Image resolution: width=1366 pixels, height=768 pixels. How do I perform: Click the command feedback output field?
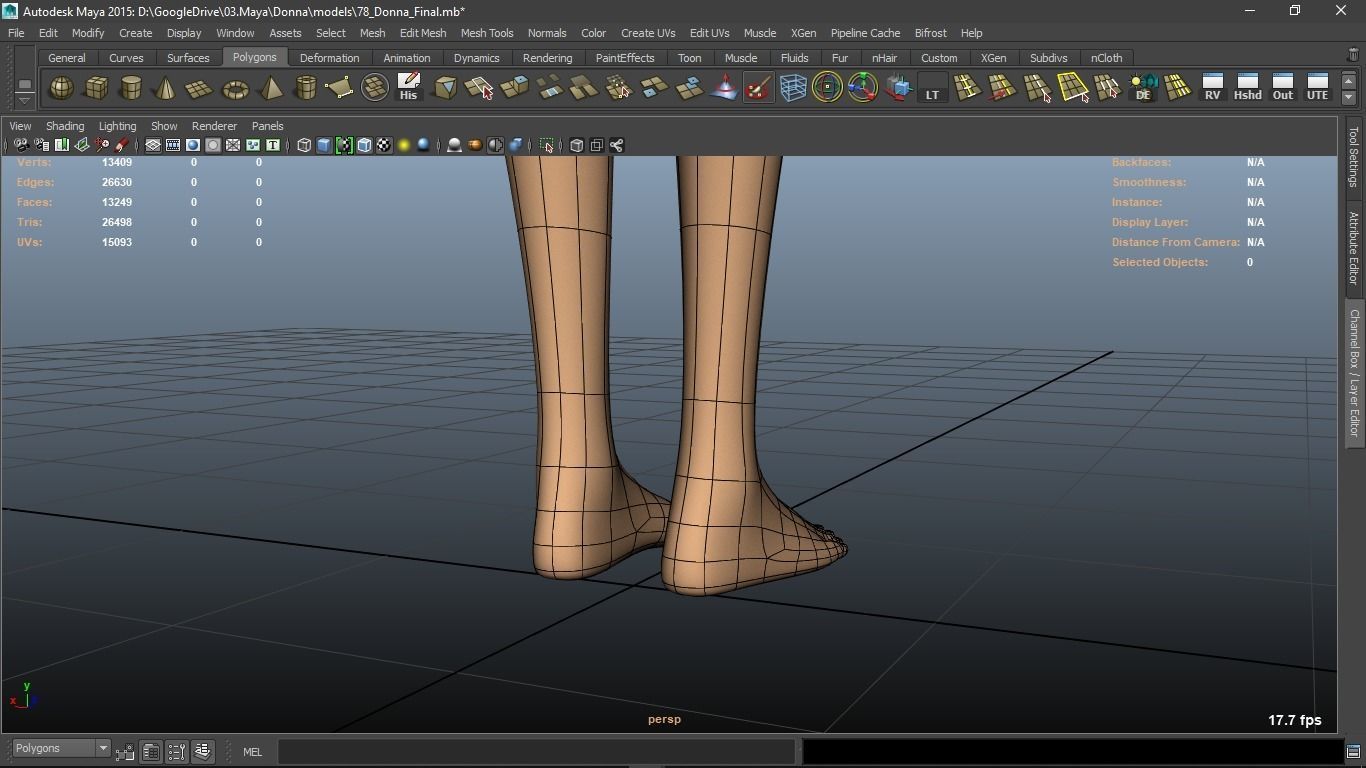[x=1071, y=751]
